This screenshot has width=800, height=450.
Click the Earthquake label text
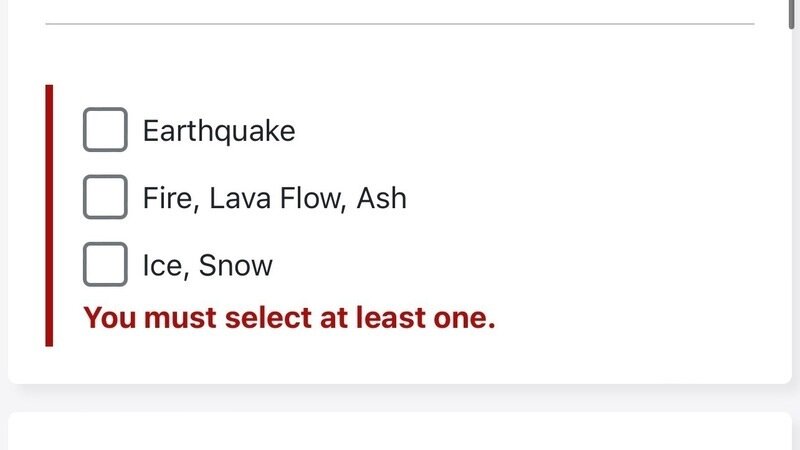[219, 131]
